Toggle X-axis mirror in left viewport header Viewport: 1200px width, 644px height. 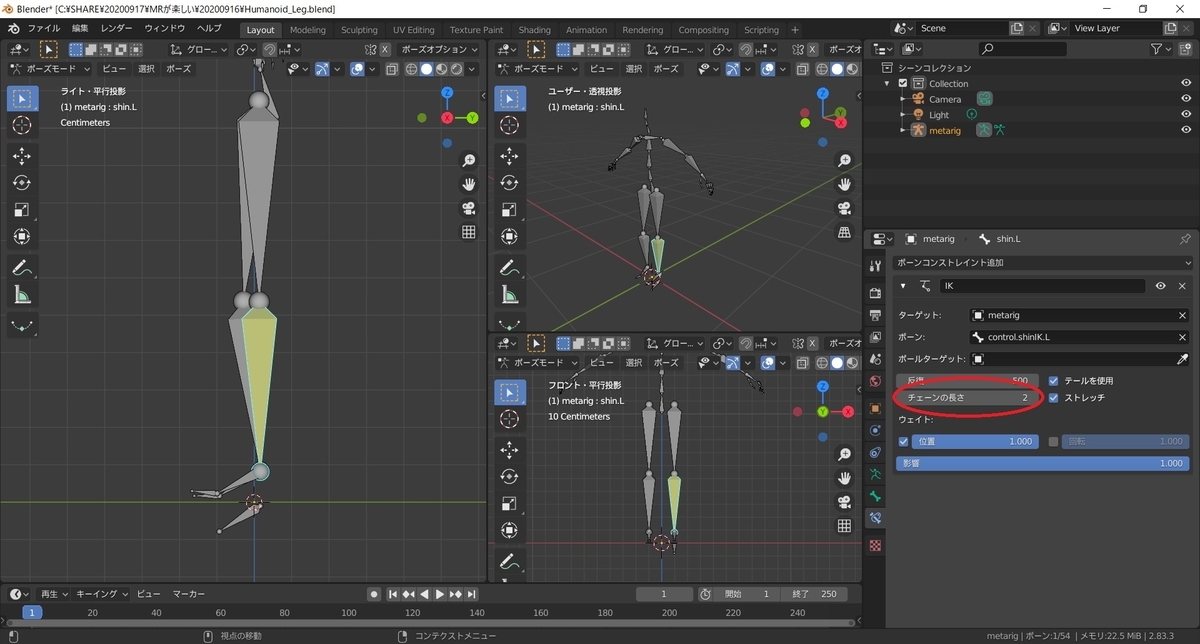point(385,49)
